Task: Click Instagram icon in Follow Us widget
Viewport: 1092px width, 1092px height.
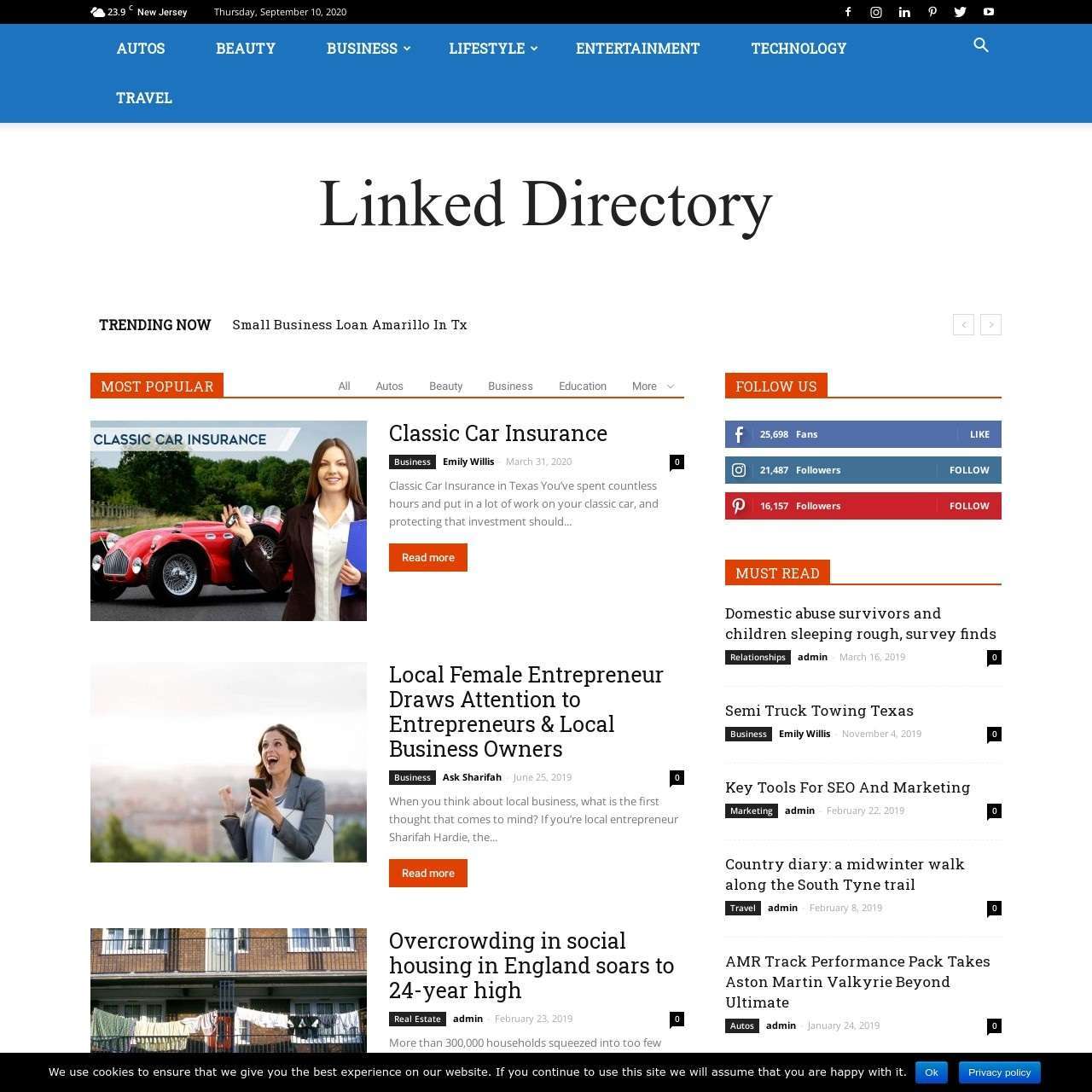Action: pyautogui.click(x=739, y=470)
